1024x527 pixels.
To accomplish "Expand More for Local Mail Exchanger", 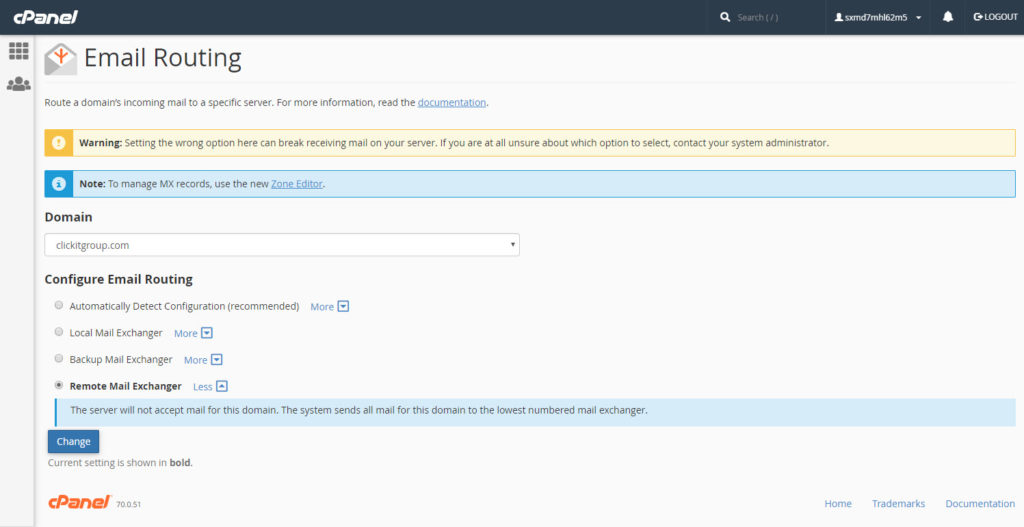I will [x=193, y=333].
